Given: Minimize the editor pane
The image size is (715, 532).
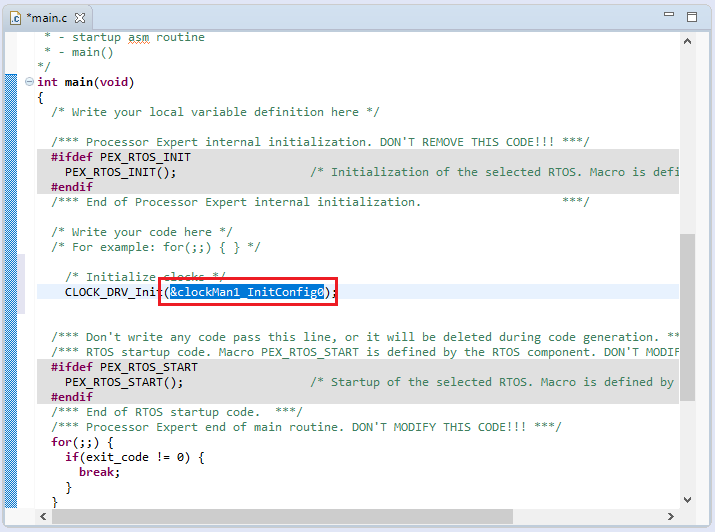Looking at the screenshot, I should (668, 15).
